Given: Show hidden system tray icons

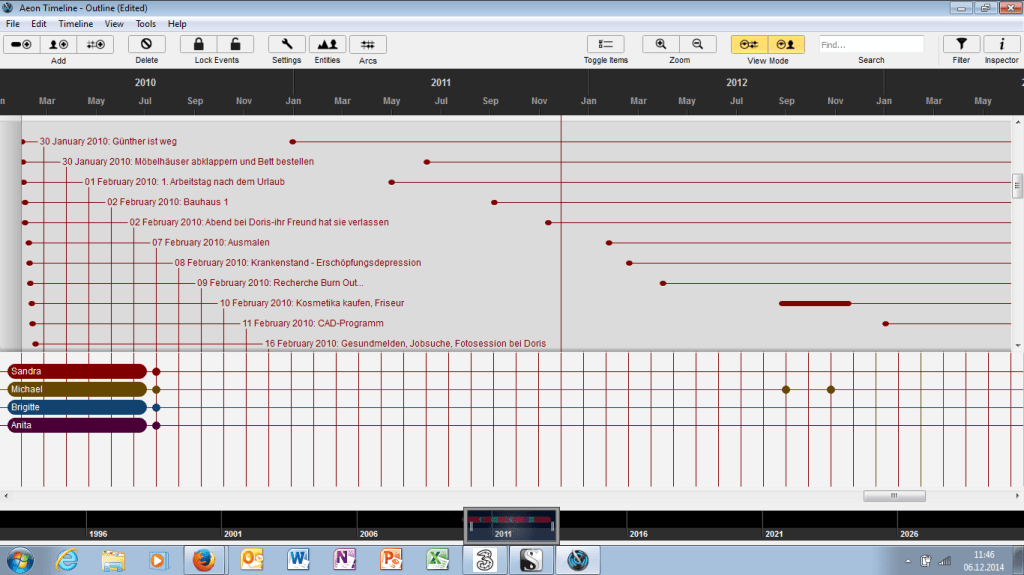Looking at the screenshot, I should tap(907, 560).
